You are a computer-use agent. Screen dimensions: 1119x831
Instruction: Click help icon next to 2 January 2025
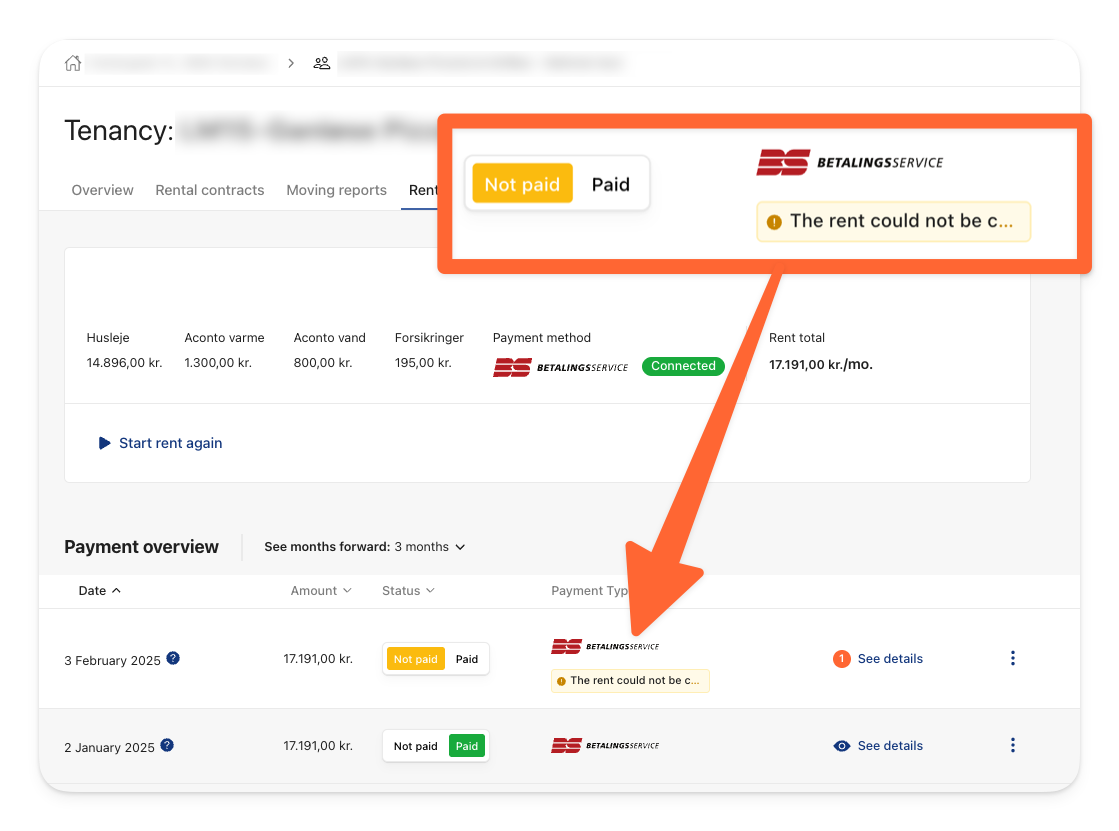tap(167, 745)
